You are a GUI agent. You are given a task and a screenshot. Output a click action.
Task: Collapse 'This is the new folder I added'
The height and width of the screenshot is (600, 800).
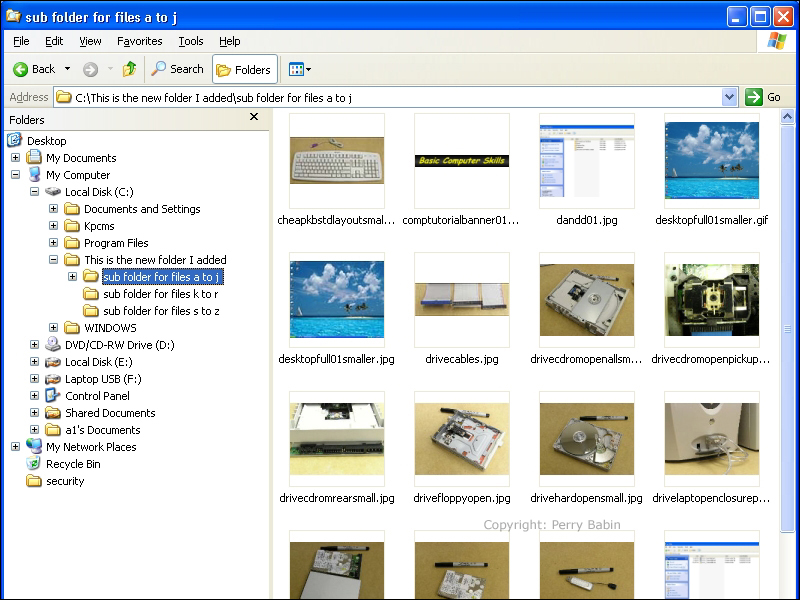tap(53, 260)
